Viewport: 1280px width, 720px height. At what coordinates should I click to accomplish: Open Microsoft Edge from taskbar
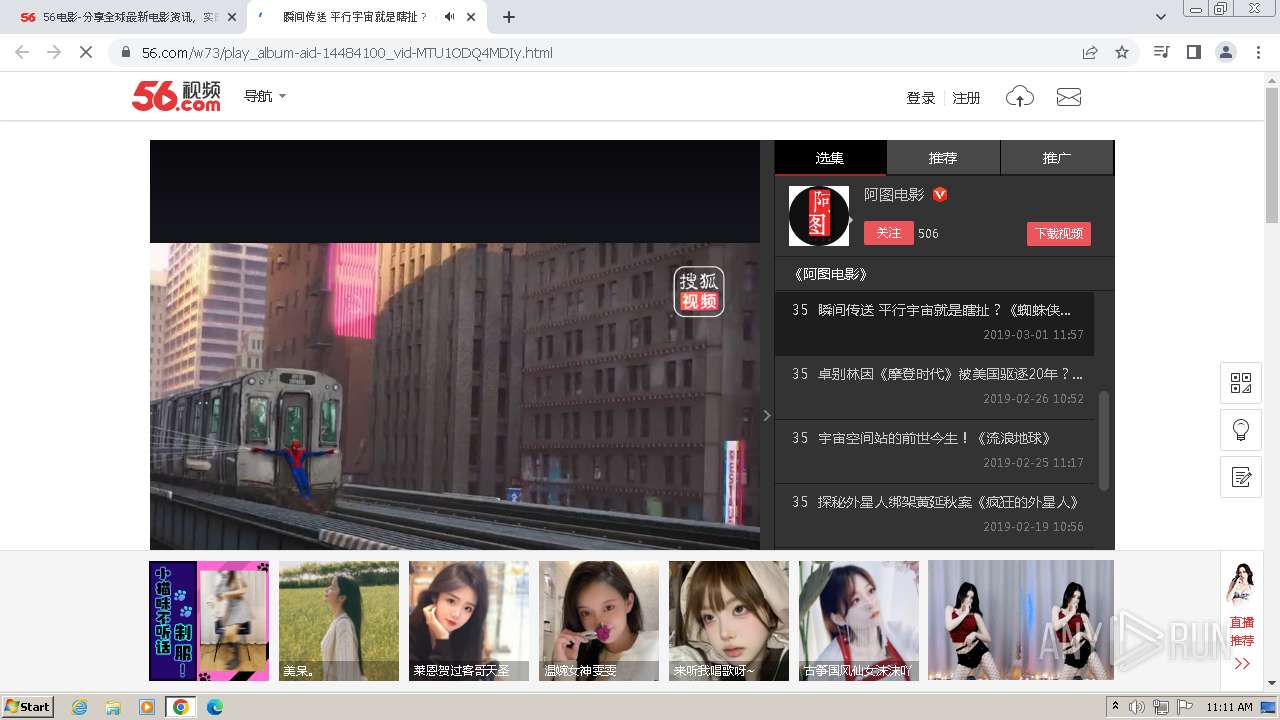tap(214, 707)
